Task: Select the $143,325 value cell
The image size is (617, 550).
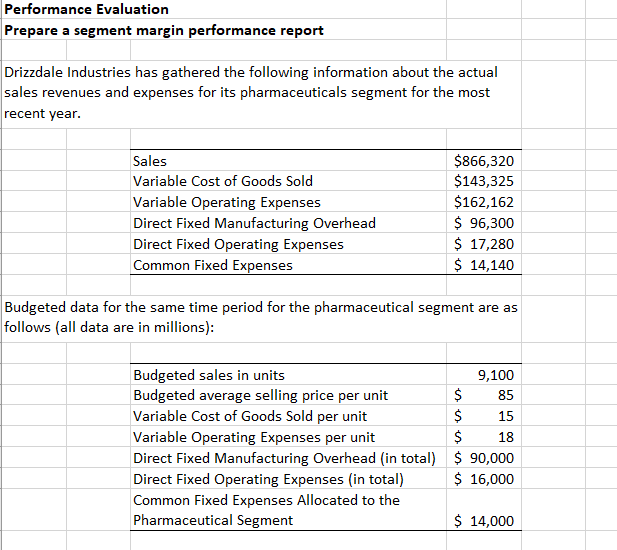Action: pos(484,181)
